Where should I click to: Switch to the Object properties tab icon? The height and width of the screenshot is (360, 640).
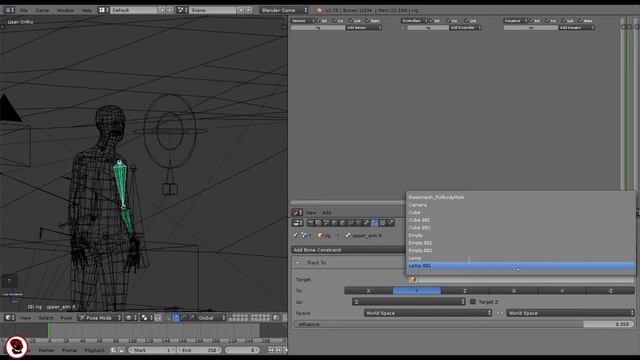(x=342, y=222)
